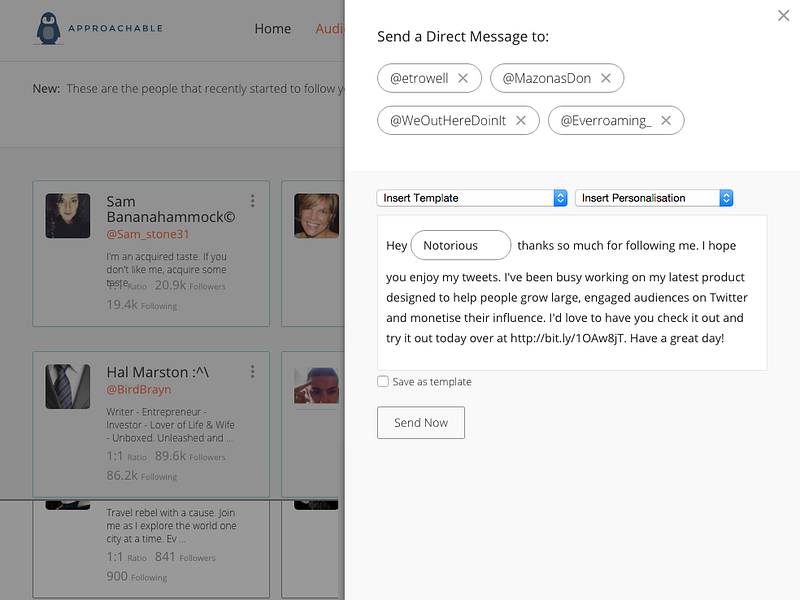Click the 'Send a Direct Message to:' heading
This screenshot has width=800, height=600.
click(x=463, y=36)
